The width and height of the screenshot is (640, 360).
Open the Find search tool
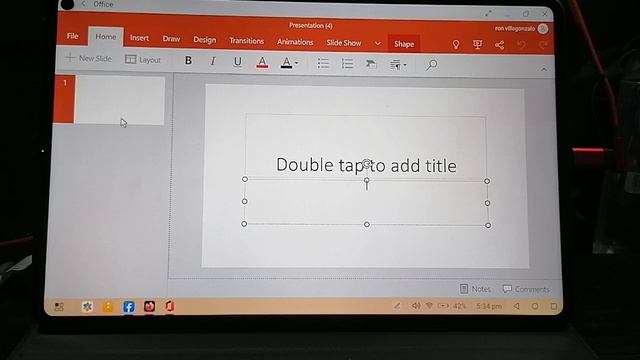431,65
